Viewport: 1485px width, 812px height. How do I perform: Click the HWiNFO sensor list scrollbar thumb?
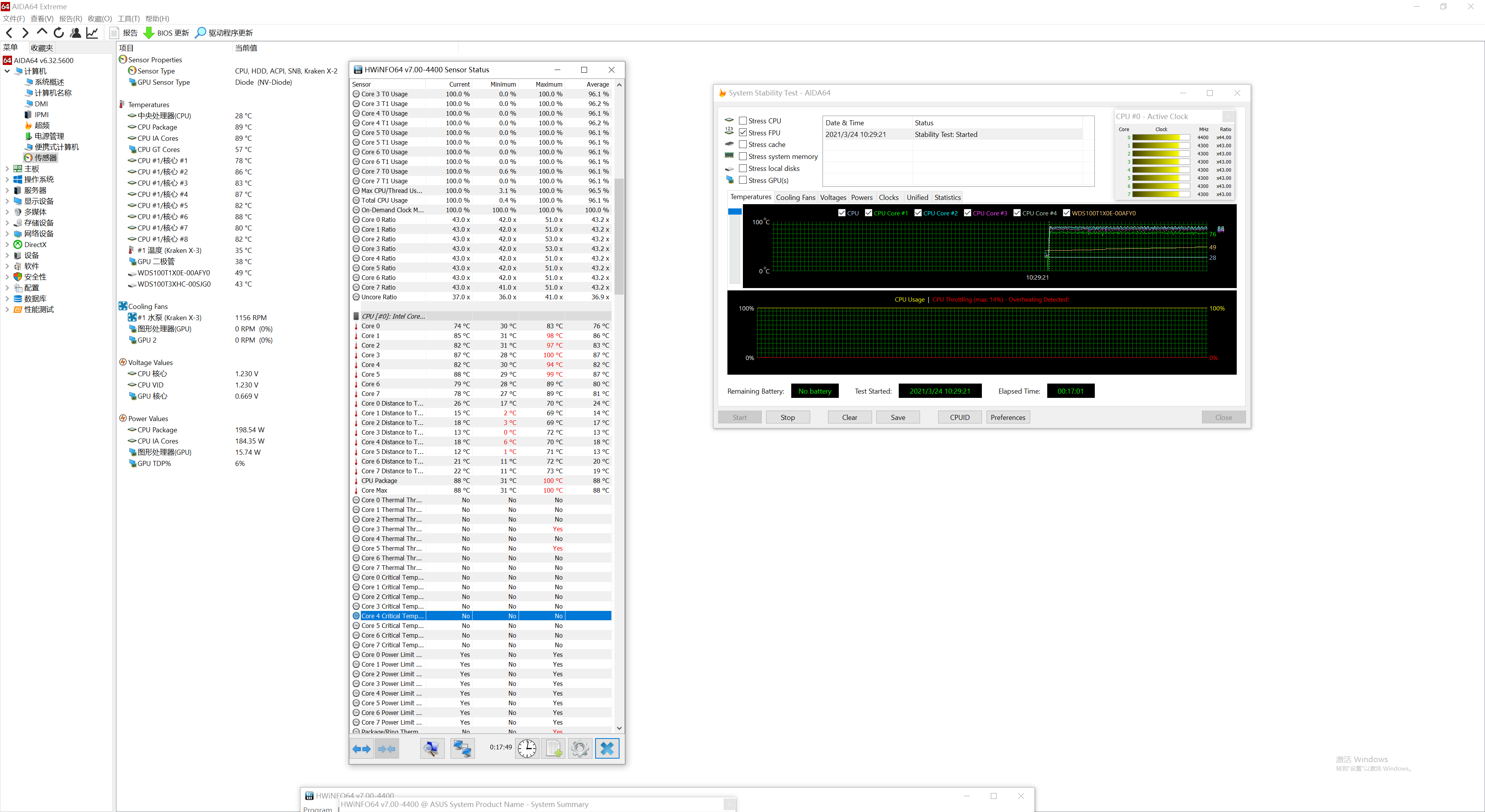619,236
